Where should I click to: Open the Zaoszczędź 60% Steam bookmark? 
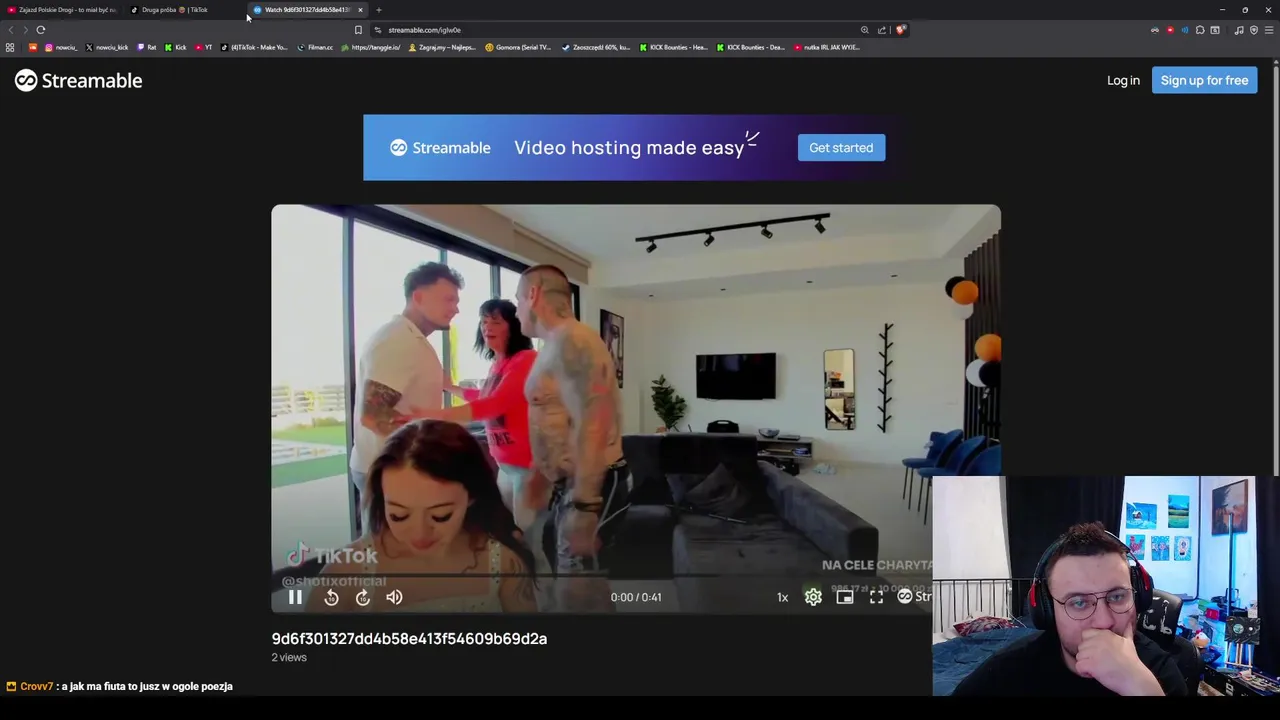click(x=596, y=47)
